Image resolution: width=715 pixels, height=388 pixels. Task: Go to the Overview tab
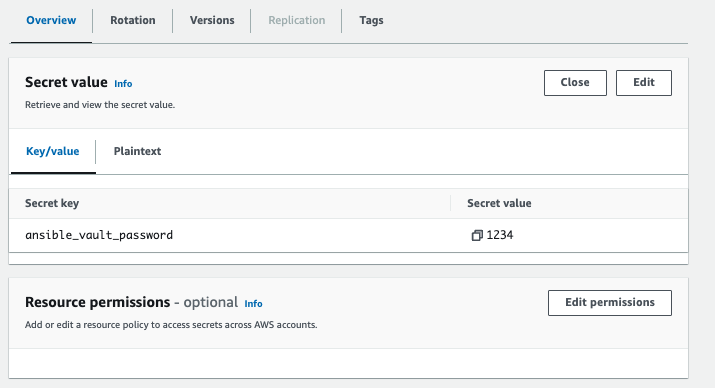51,21
